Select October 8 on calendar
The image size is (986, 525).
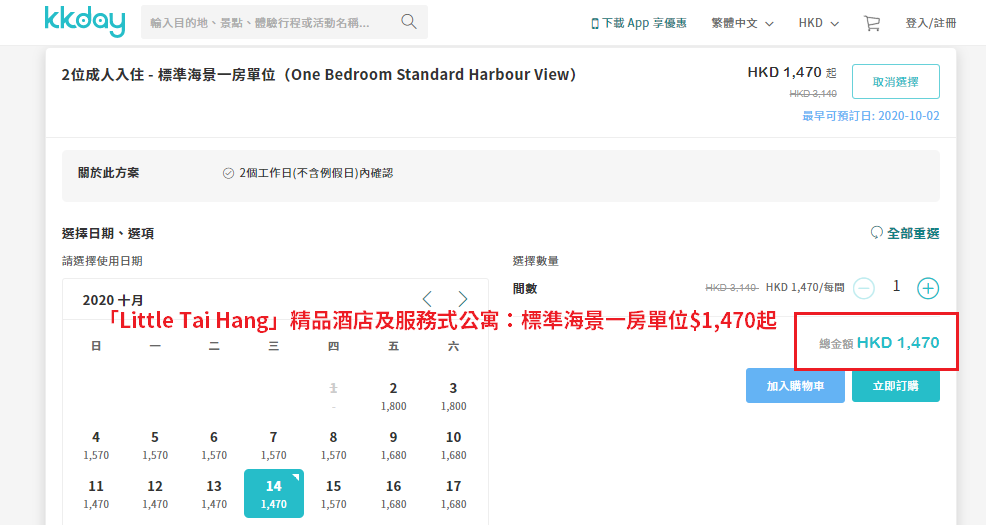(x=333, y=445)
